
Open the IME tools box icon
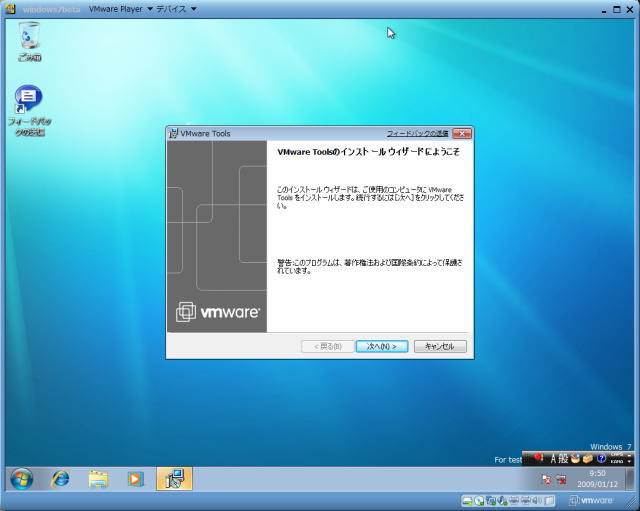pos(588,459)
